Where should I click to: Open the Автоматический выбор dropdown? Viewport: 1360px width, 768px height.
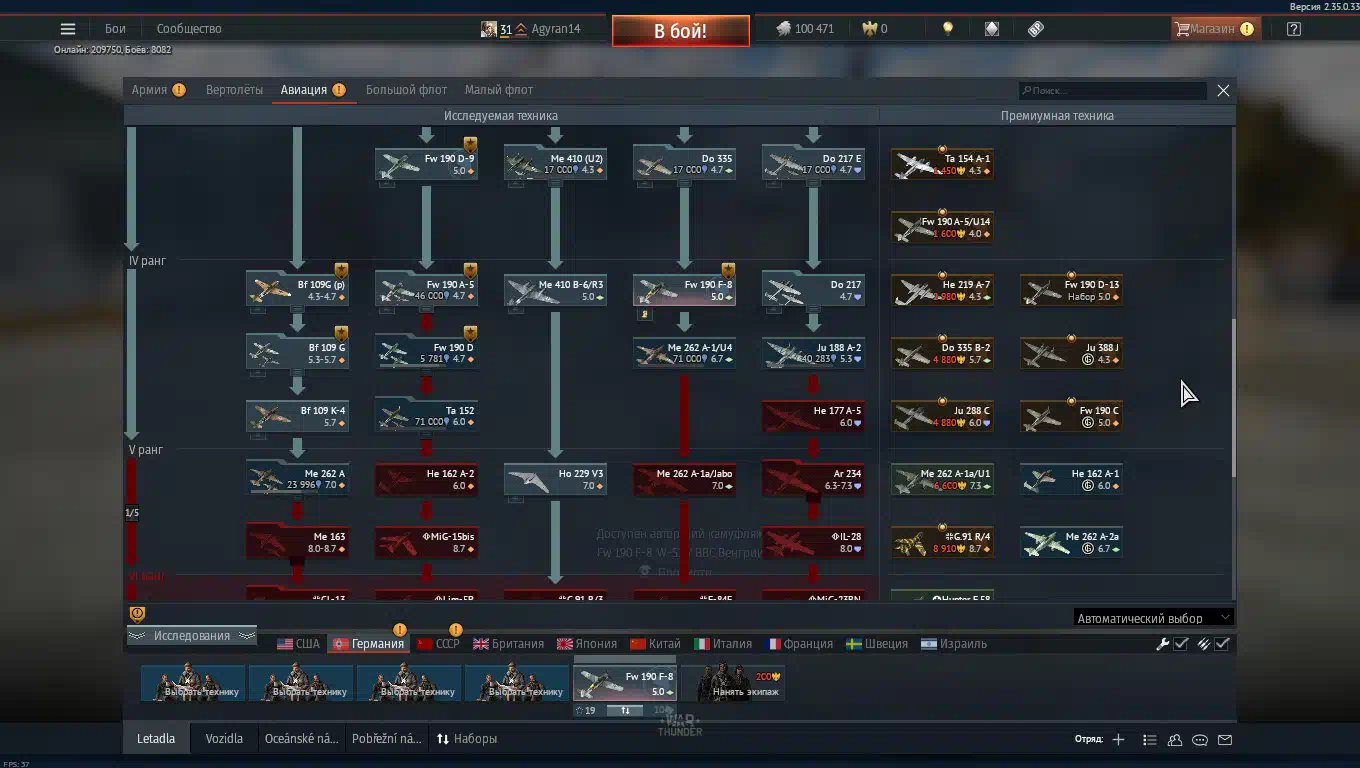click(1153, 618)
